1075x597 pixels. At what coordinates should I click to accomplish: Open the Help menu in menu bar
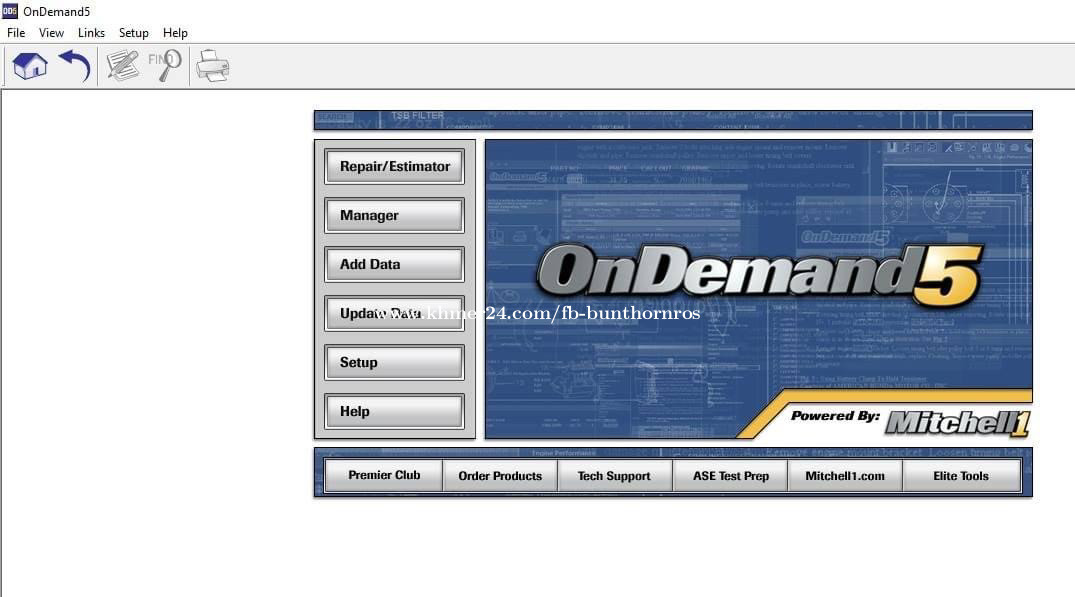(175, 33)
